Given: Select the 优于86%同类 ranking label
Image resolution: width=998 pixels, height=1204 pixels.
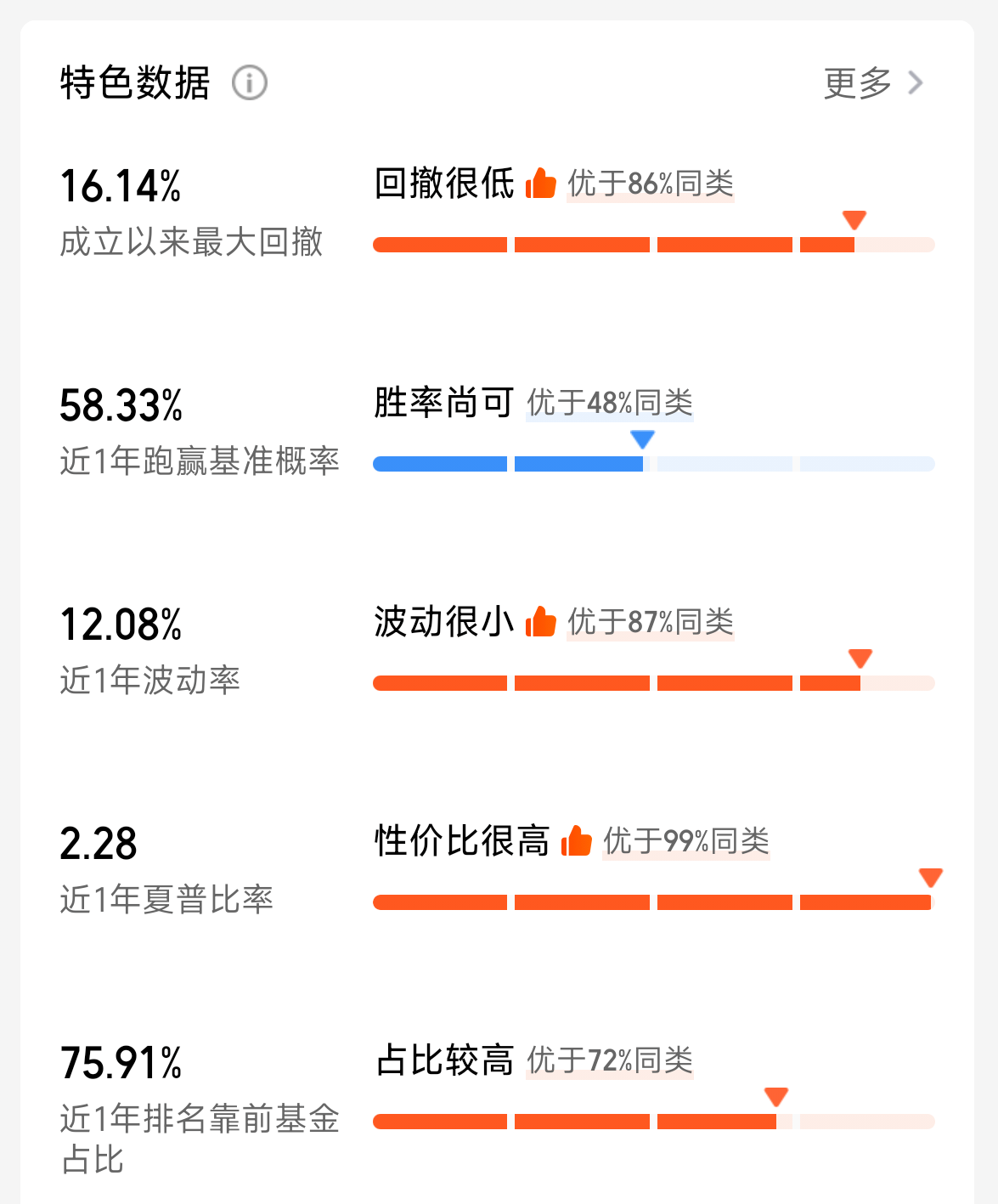Looking at the screenshot, I should click(651, 184).
